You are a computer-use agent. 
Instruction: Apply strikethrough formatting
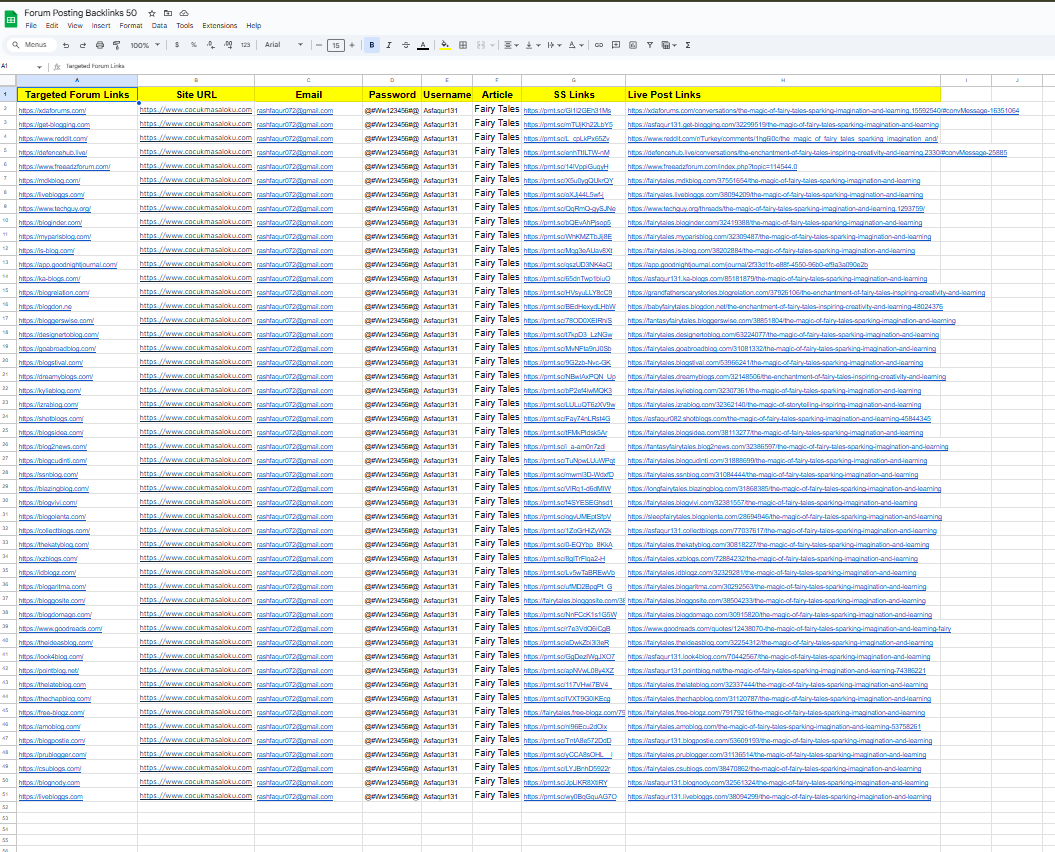tap(406, 45)
